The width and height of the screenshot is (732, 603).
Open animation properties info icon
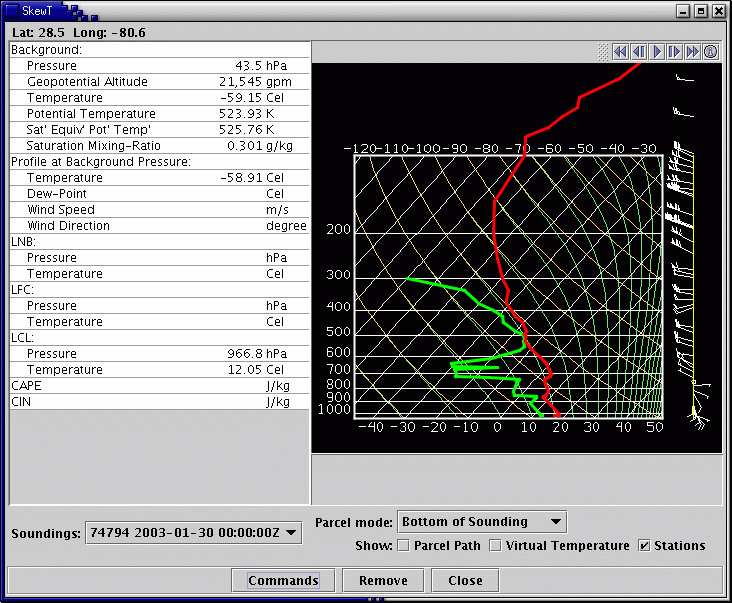pyautogui.click(x=711, y=51)
